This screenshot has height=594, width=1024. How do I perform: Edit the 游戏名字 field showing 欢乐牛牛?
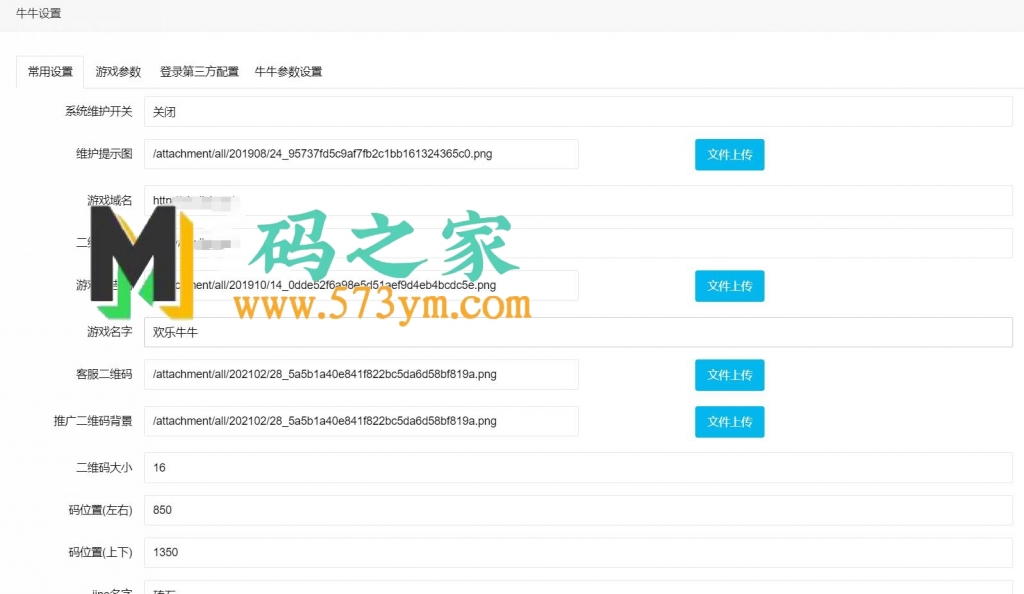coord(578,332)
